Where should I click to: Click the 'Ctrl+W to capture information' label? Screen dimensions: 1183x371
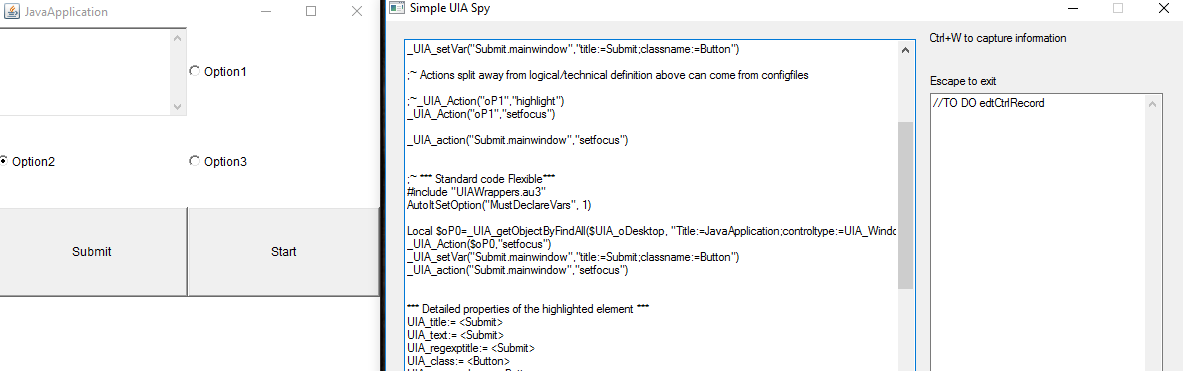998,38
